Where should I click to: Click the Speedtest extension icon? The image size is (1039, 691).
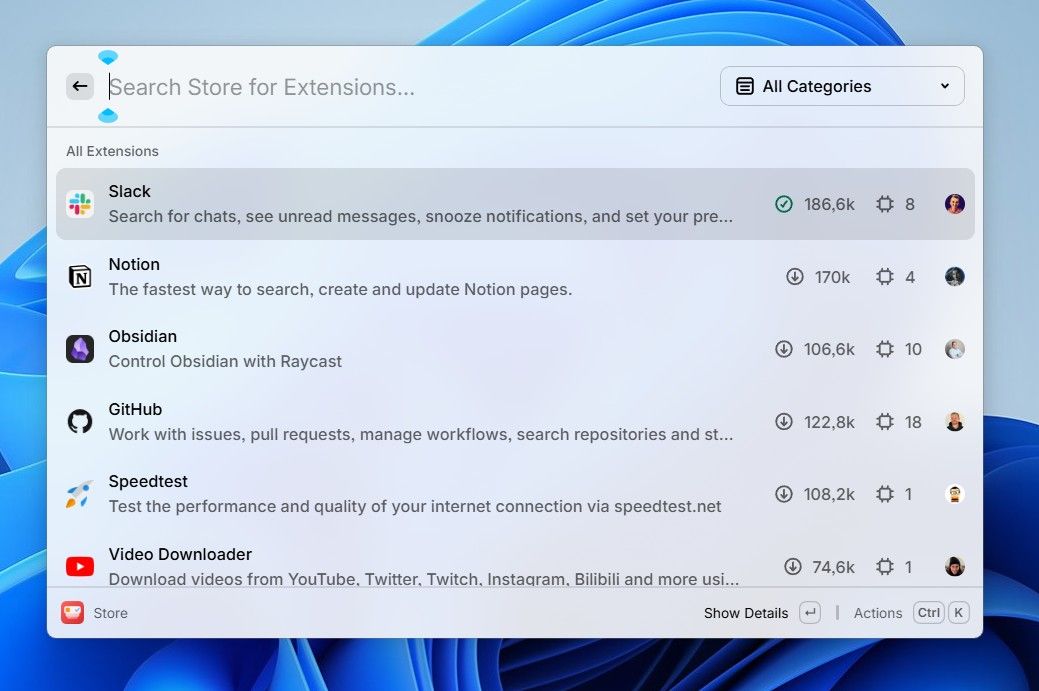(x=80, y=493)
